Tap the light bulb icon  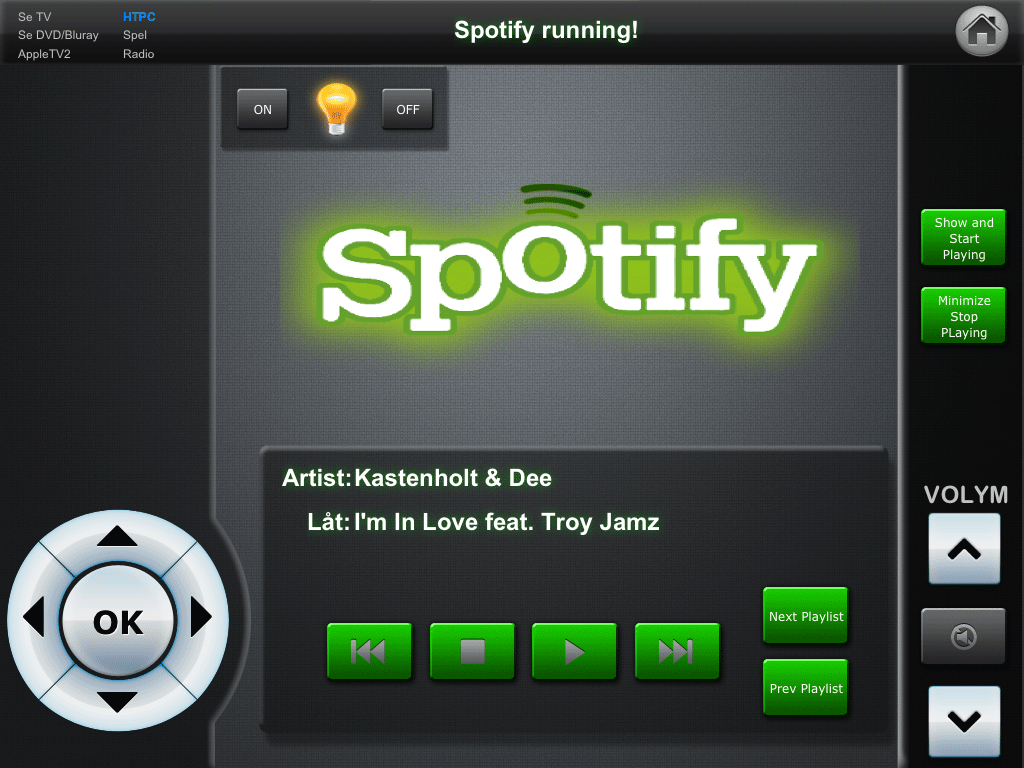point(336,108)
